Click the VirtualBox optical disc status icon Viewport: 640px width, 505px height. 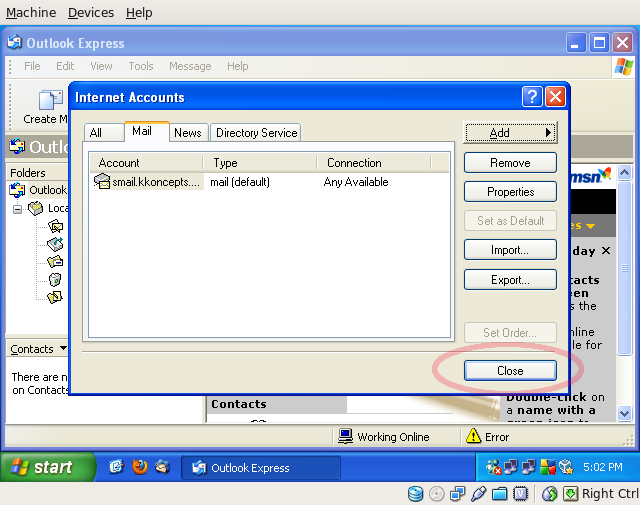pos(436,494)
